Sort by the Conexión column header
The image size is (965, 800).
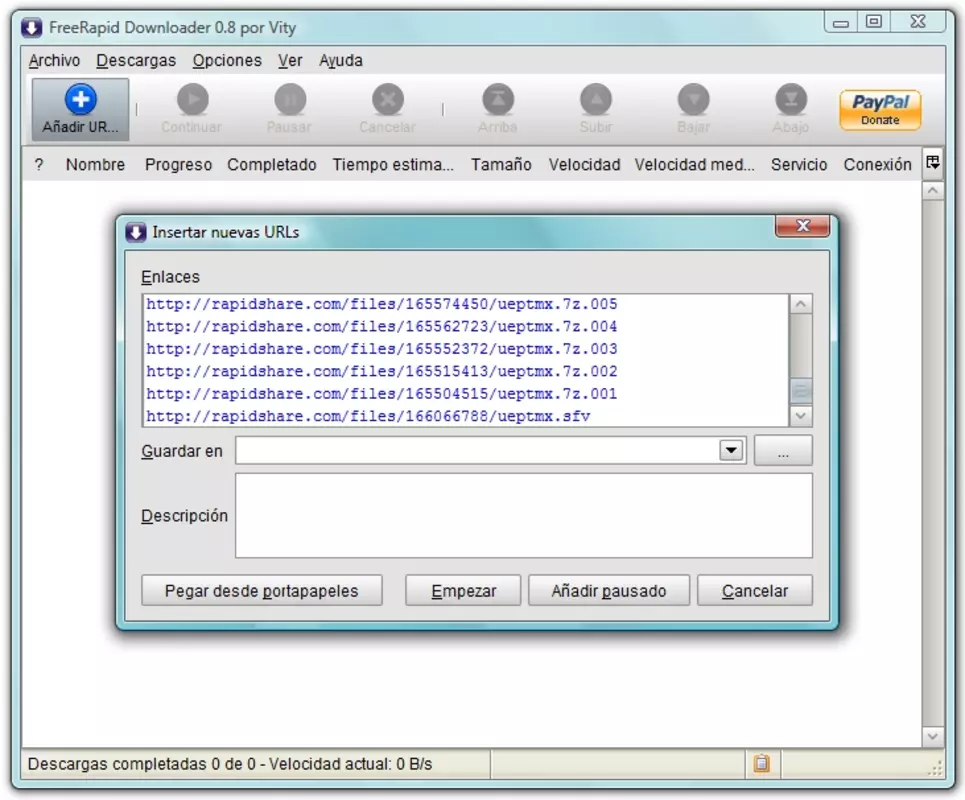point(878,164)
